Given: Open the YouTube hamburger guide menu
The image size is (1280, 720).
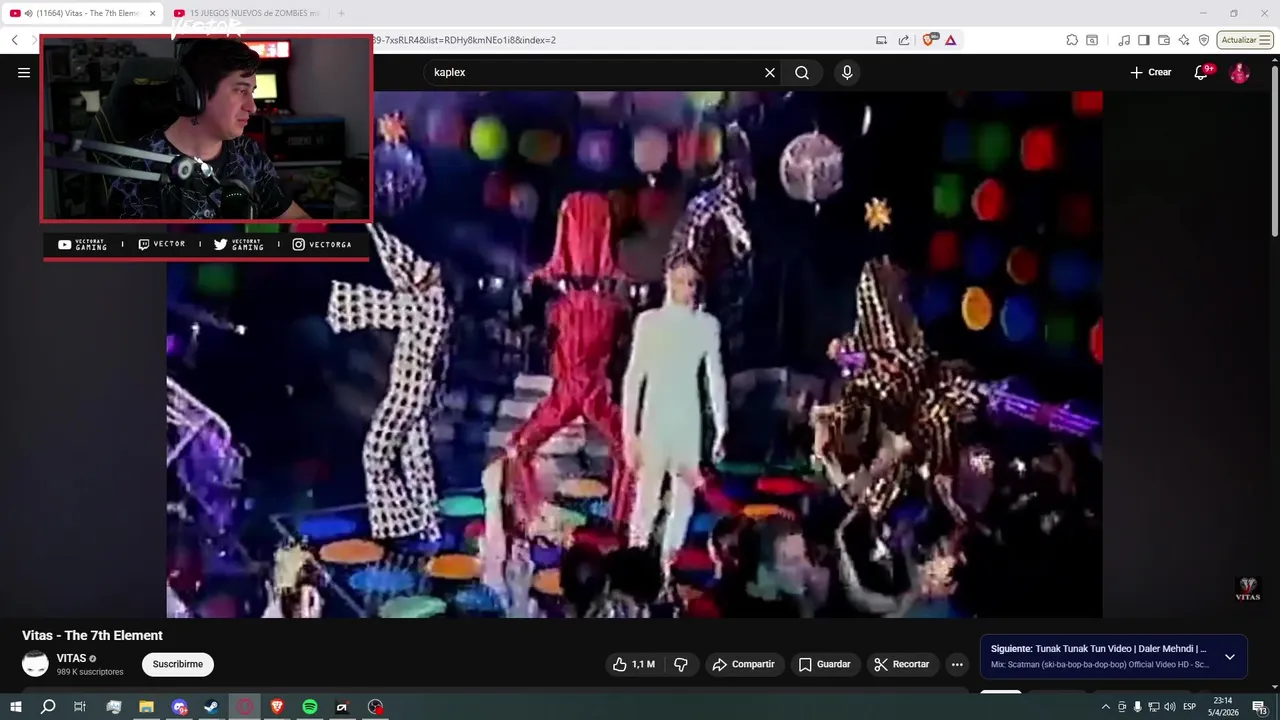Looking at the screenshot, I should (x=24, y=72).
